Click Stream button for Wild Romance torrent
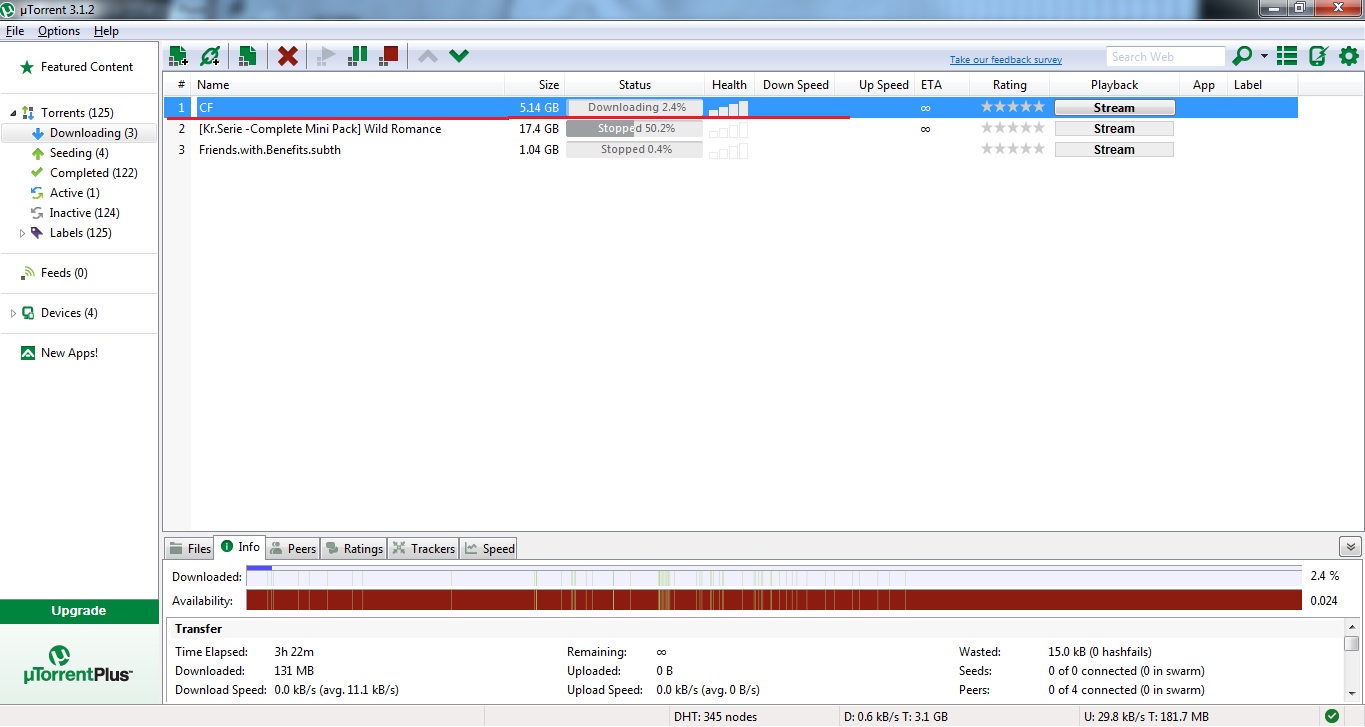This screenshot has width=1365, height=727. tap(1114, 129)
